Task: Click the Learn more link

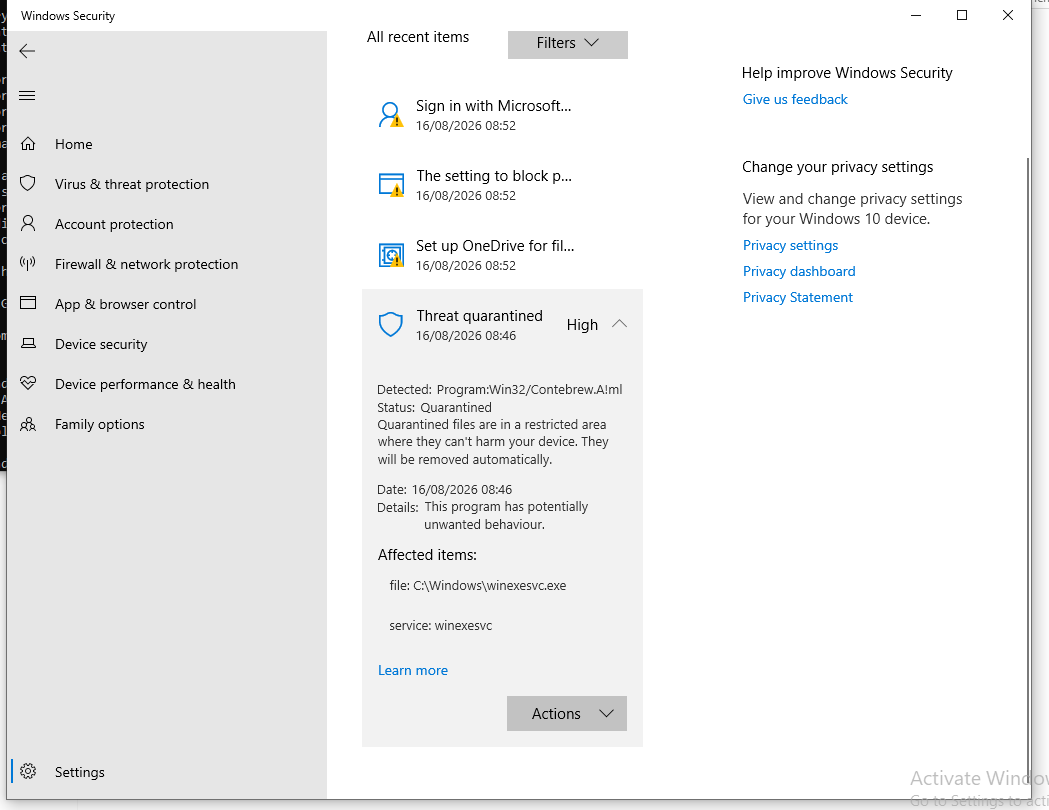Action: click(413, 670)
